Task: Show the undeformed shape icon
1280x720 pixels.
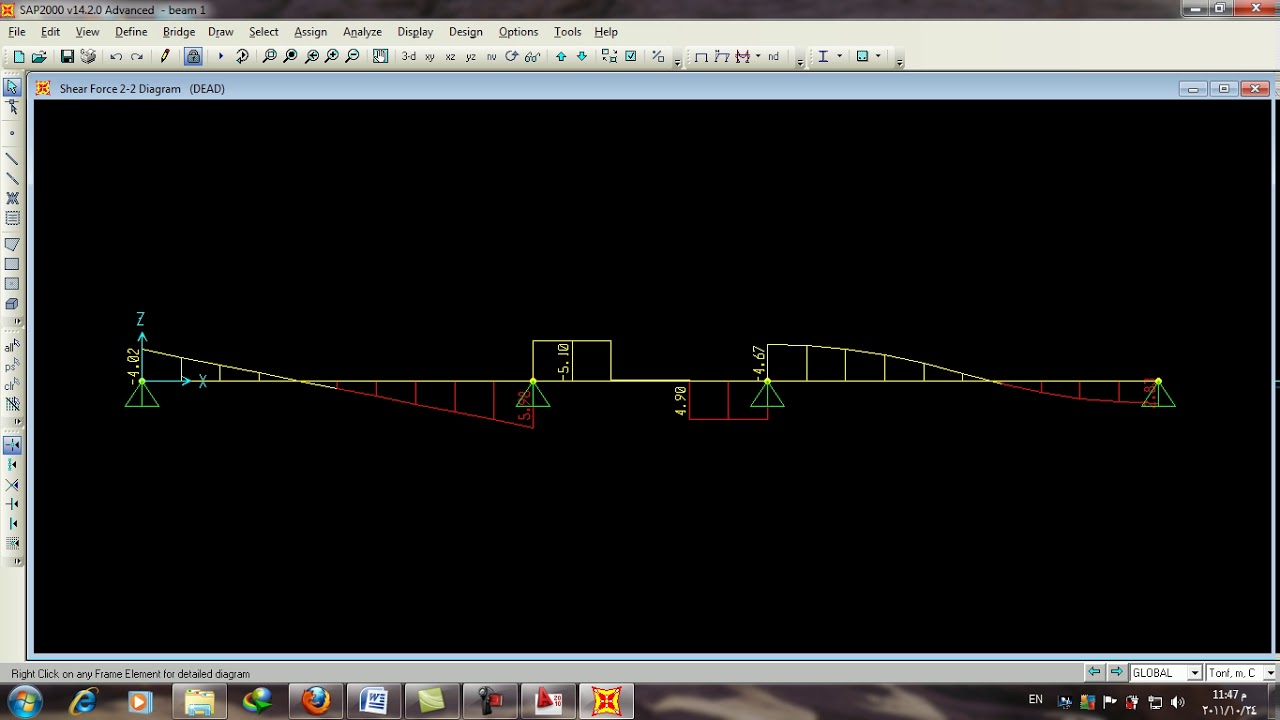Action: tap(701, 57)
